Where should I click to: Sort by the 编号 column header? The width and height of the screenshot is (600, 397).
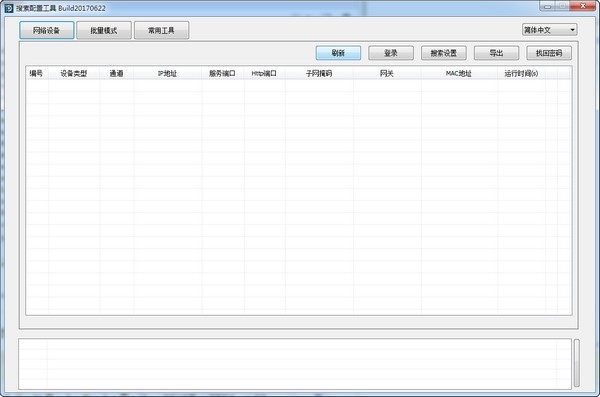tap(37, 74)
